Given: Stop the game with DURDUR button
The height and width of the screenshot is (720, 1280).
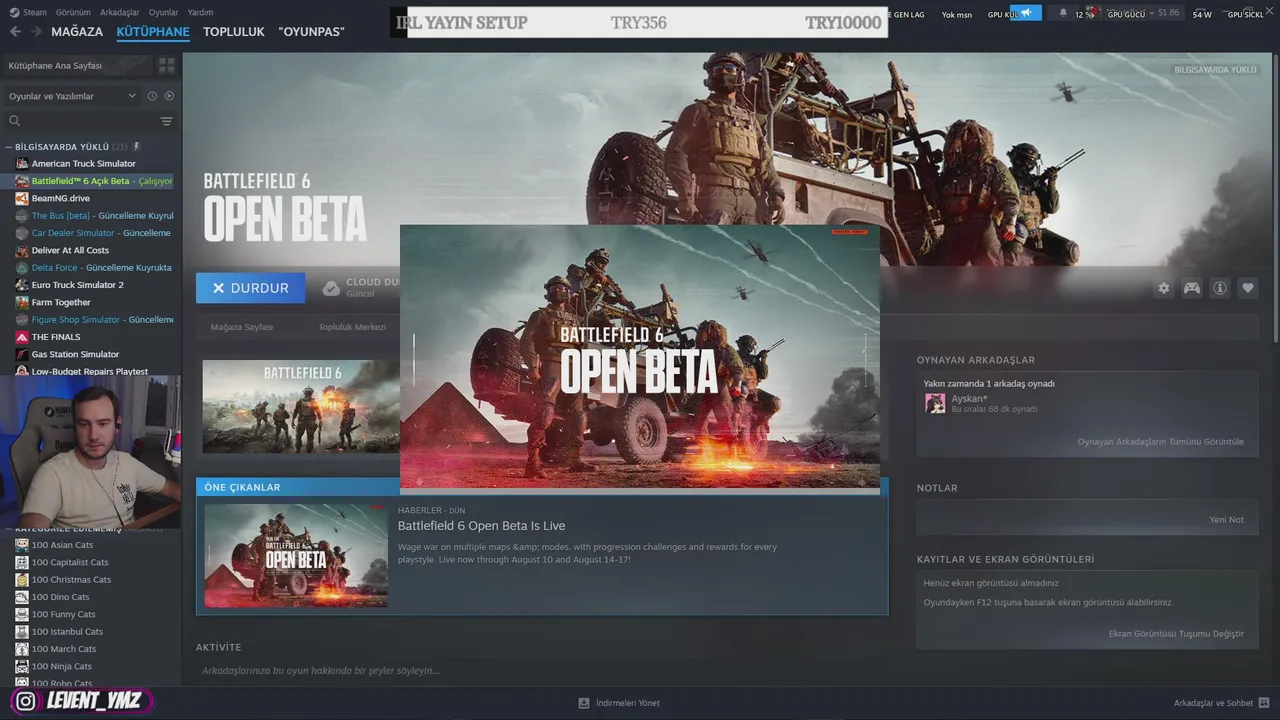Looking at the screenshot, I should click(x=250, y=288).
